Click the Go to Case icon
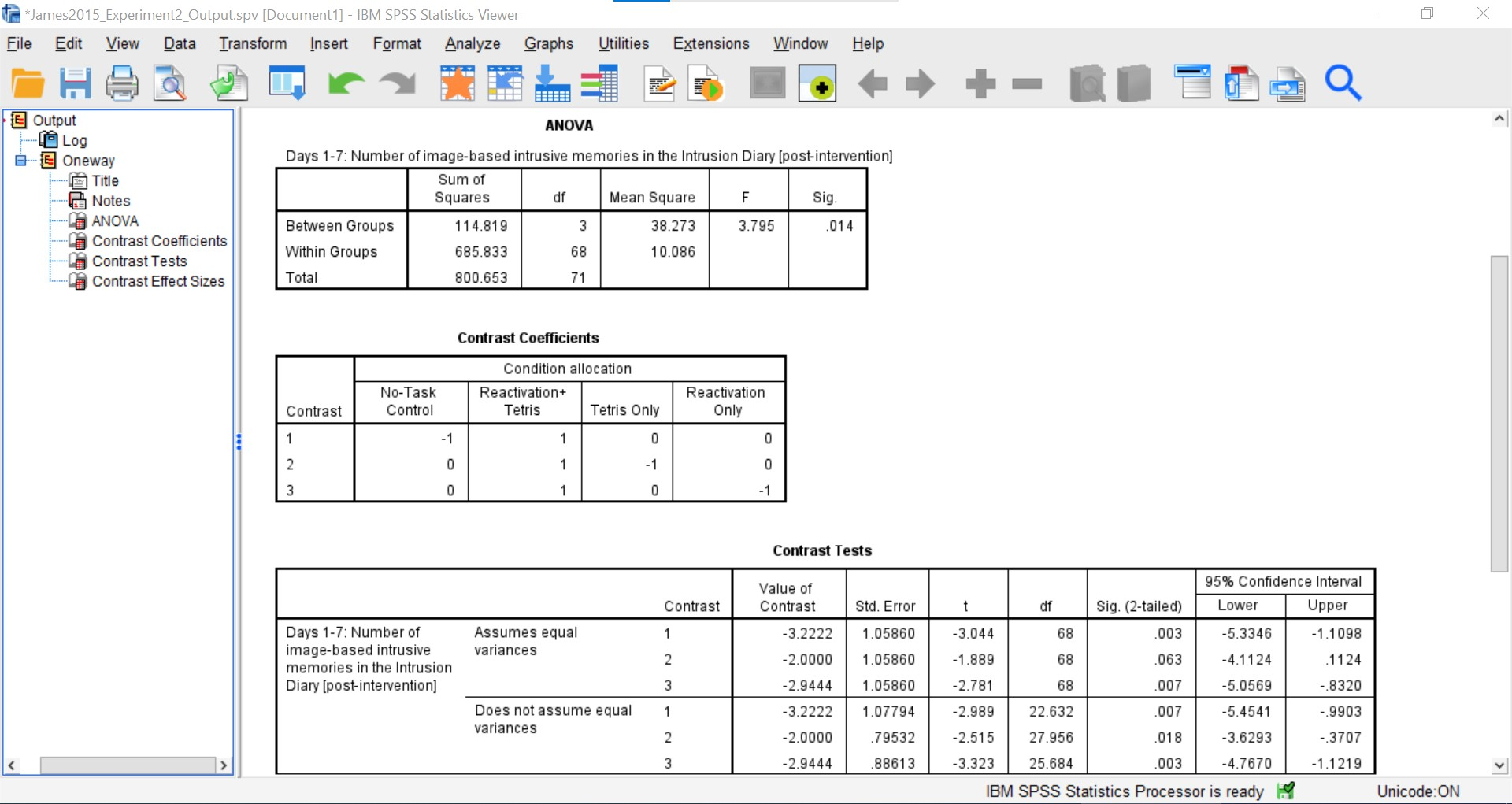1512x804 pixels. 506,83
